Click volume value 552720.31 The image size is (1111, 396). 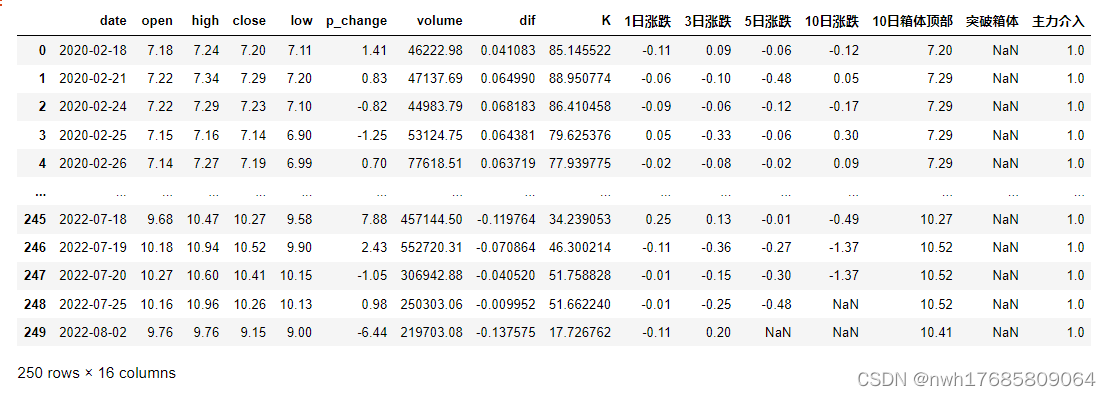432,247
